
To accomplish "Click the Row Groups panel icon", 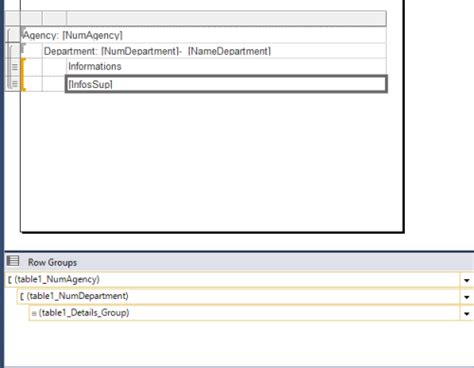I will pos(13,261).
